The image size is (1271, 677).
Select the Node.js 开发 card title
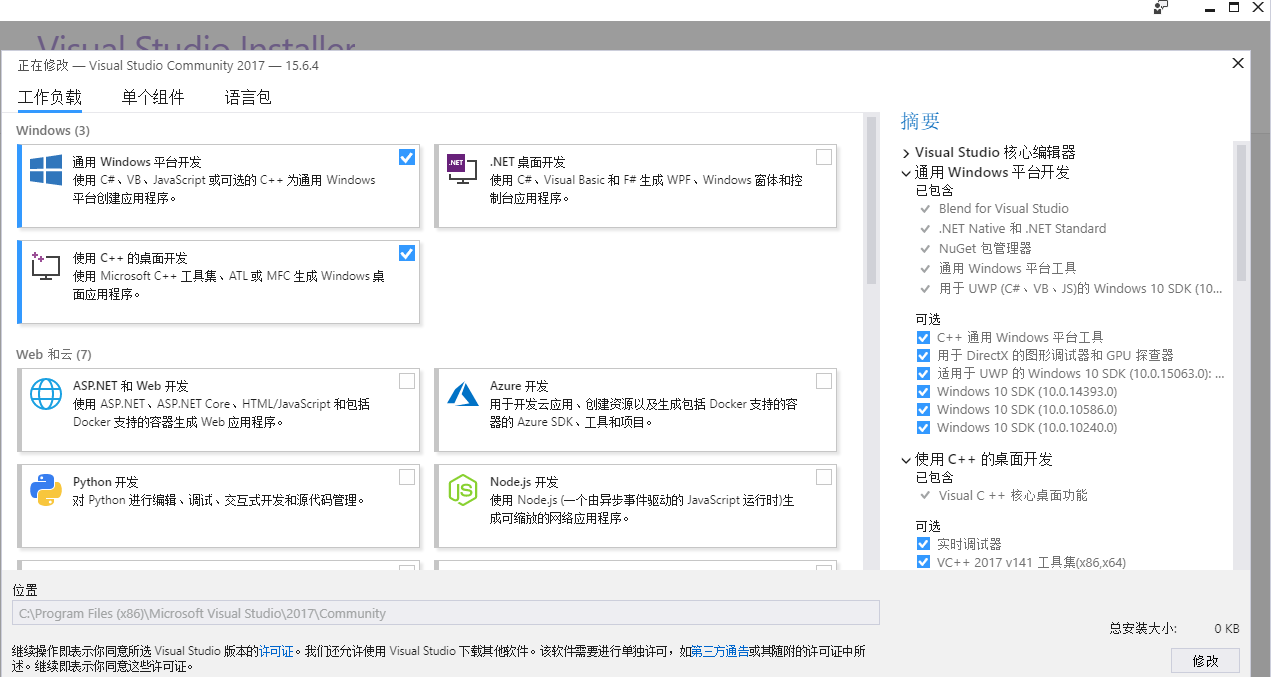point(524,482)
